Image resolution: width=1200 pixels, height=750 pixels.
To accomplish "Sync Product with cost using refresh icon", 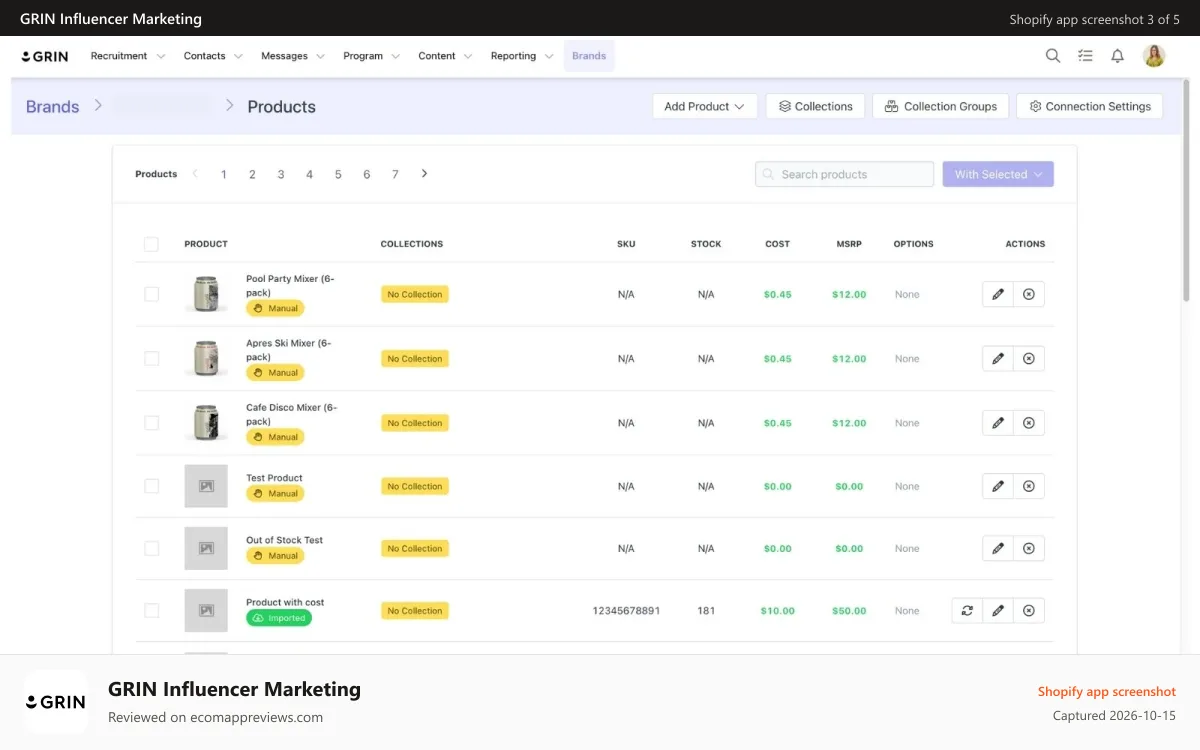I will [967, 610].
